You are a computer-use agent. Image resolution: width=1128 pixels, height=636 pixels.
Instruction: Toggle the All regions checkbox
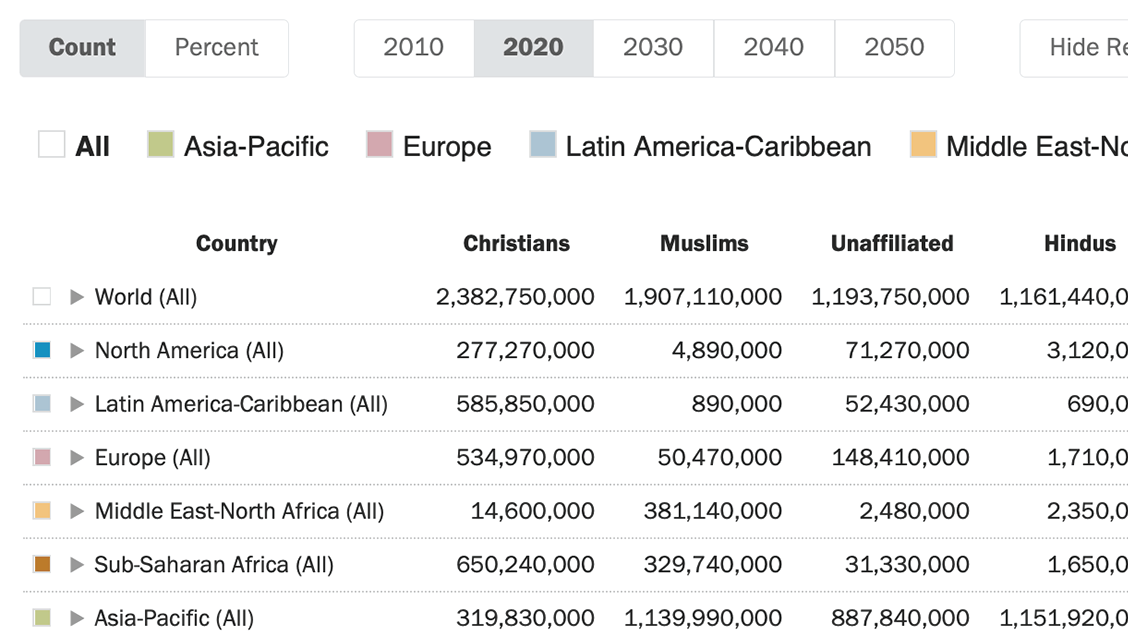click(x=52, y=145)
